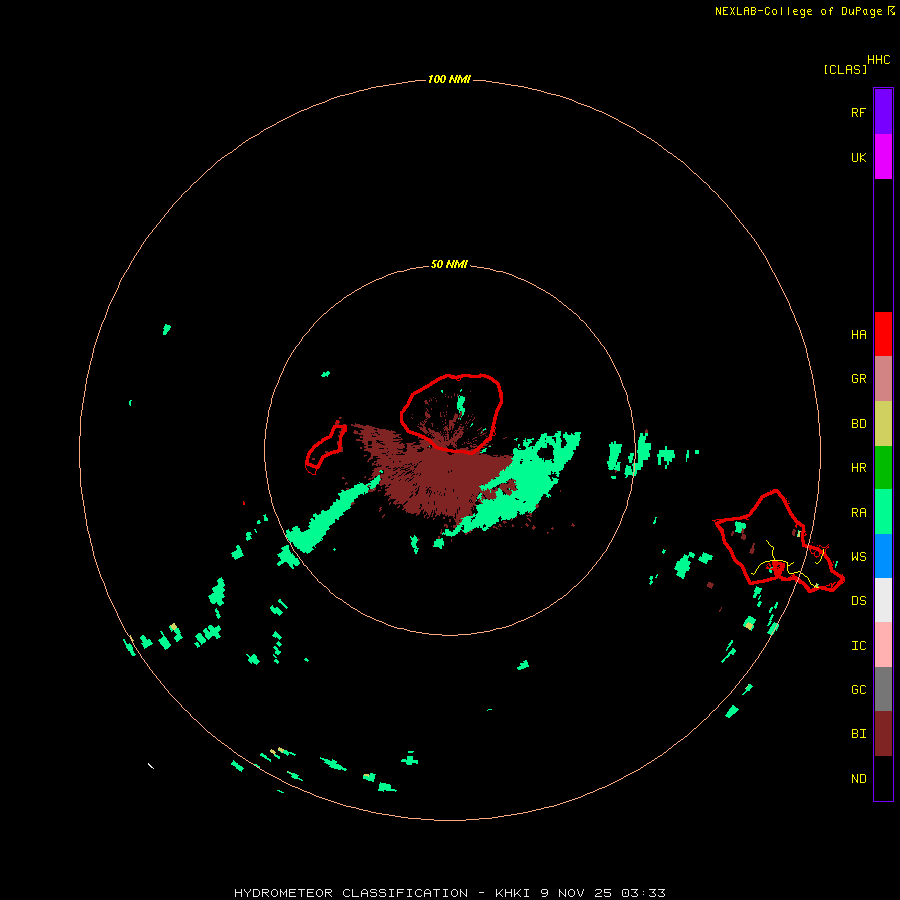
Task: Click the RA legend label
Action: point(858,513)
